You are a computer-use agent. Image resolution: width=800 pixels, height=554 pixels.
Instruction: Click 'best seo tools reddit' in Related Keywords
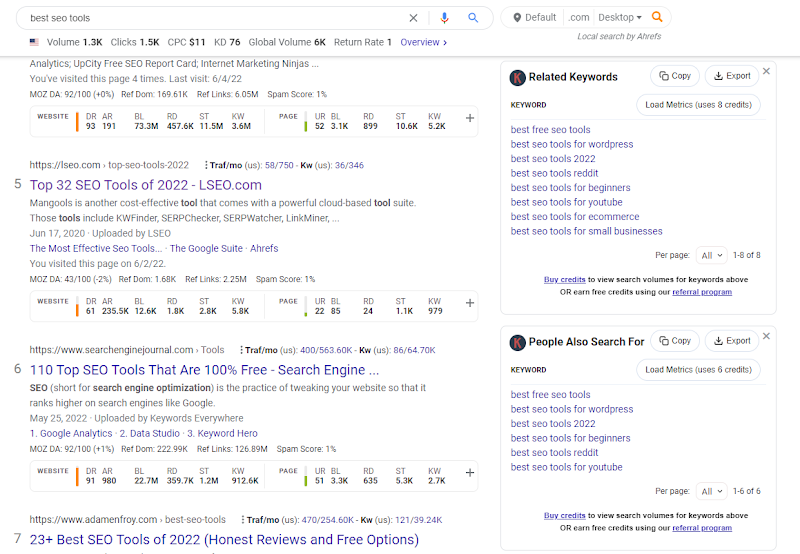point(555,173)
